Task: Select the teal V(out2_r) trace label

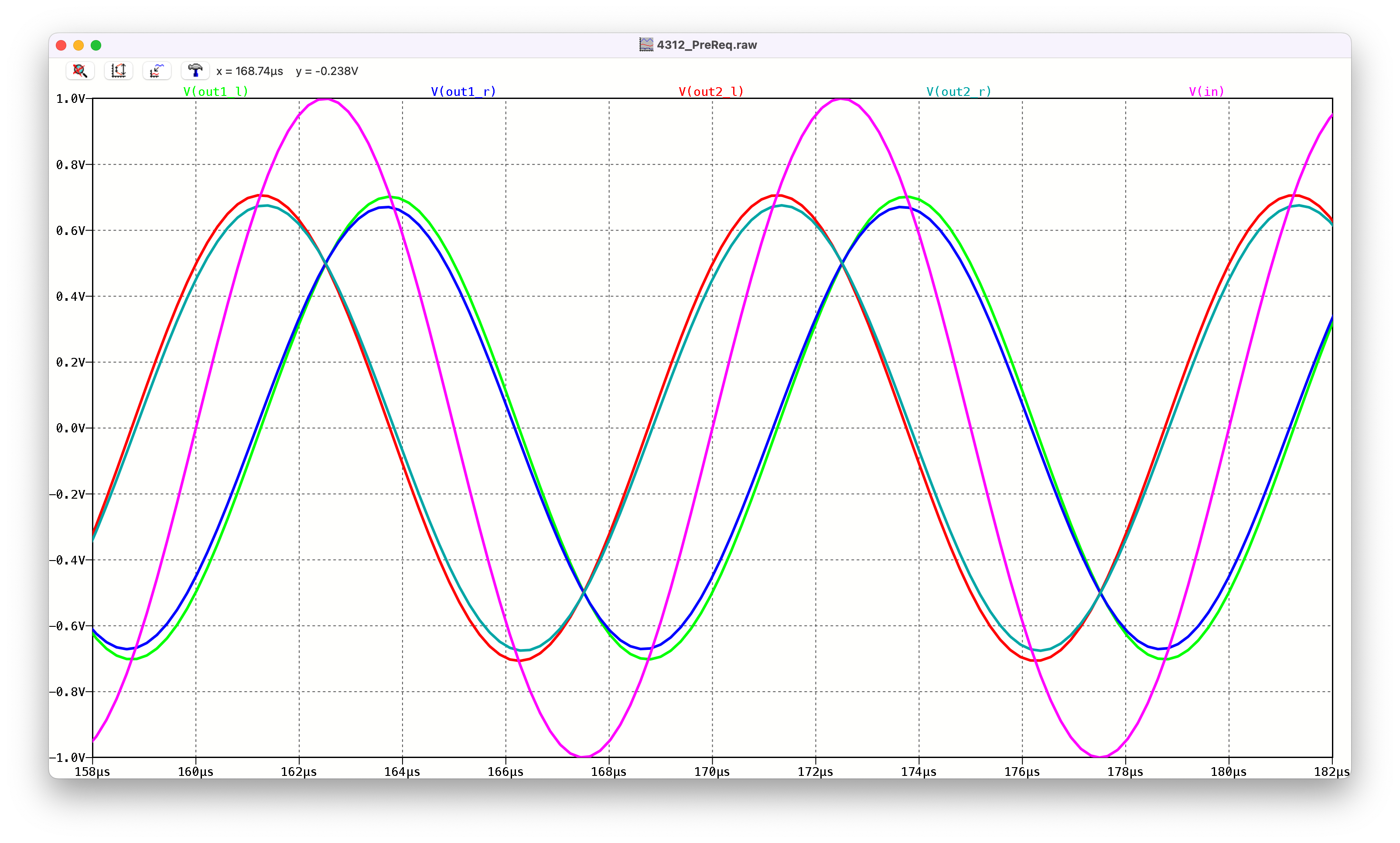Action: pyautogui.click(x=959, y=92)
